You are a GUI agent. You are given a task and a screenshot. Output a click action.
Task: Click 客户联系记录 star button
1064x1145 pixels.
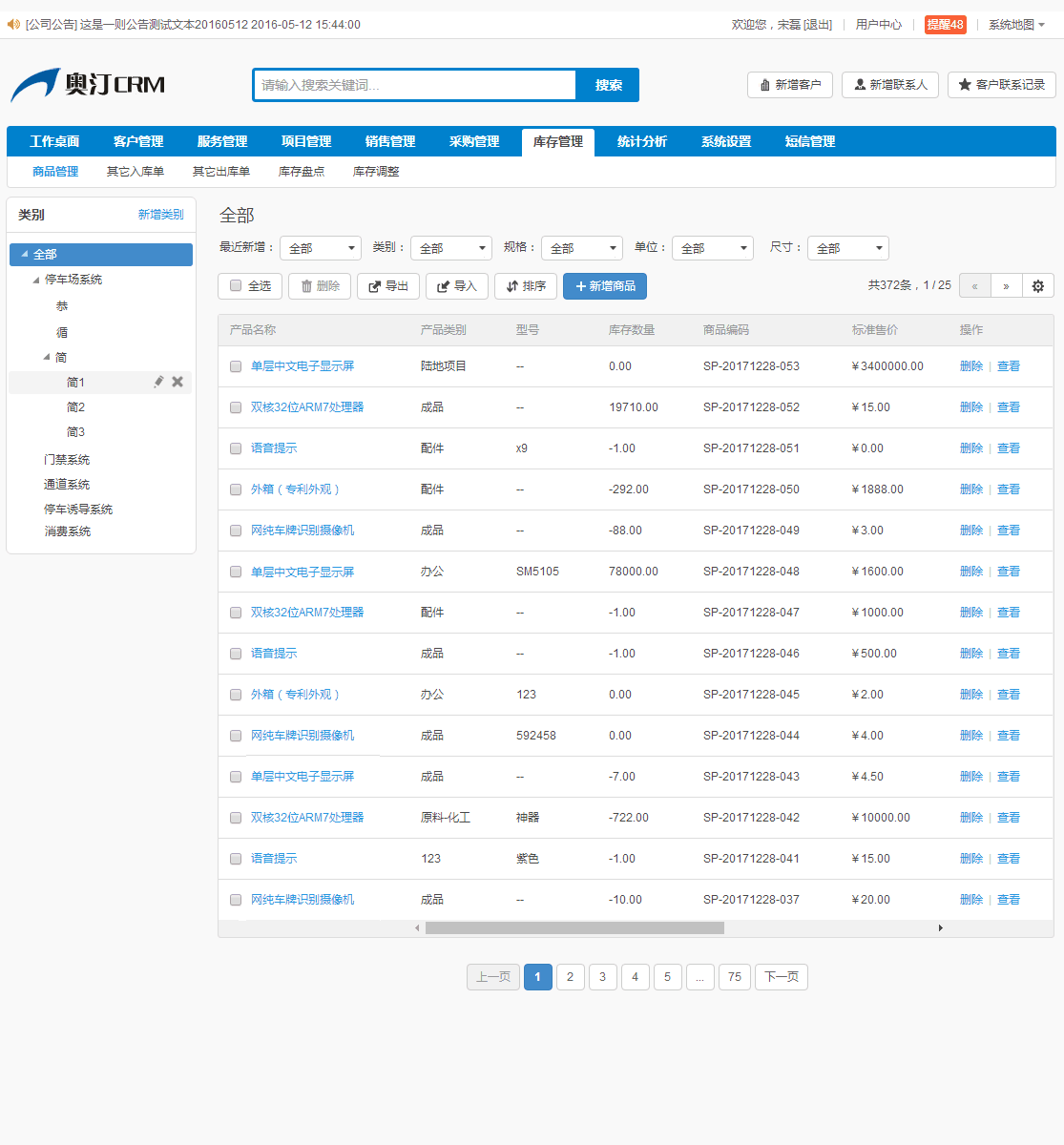click(x=1001, y=85)
